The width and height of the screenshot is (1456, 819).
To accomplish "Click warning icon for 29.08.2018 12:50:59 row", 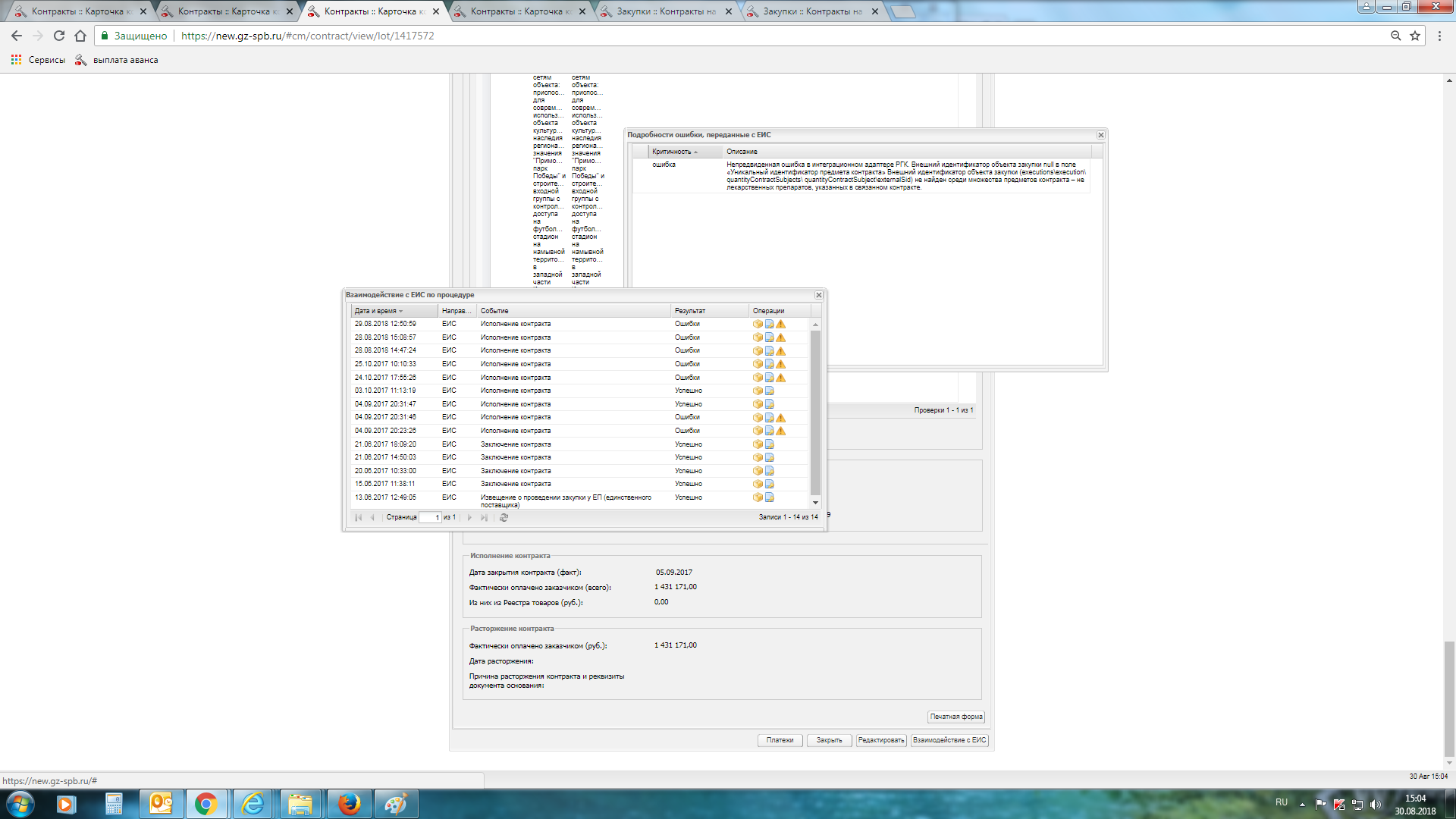I will [x=780, y=324].
